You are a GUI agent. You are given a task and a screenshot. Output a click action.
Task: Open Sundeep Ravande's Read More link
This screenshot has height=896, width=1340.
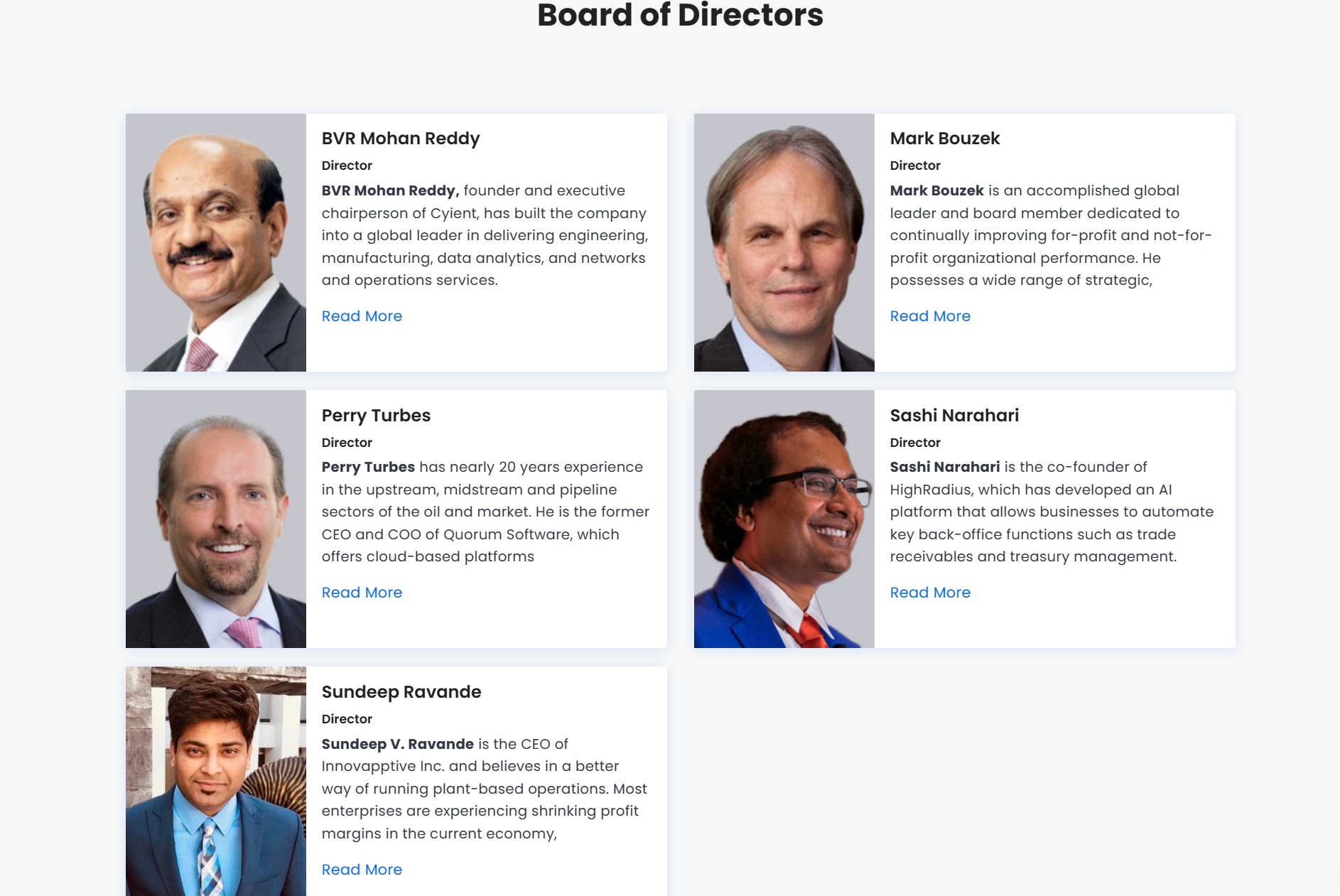pos(362,870)
